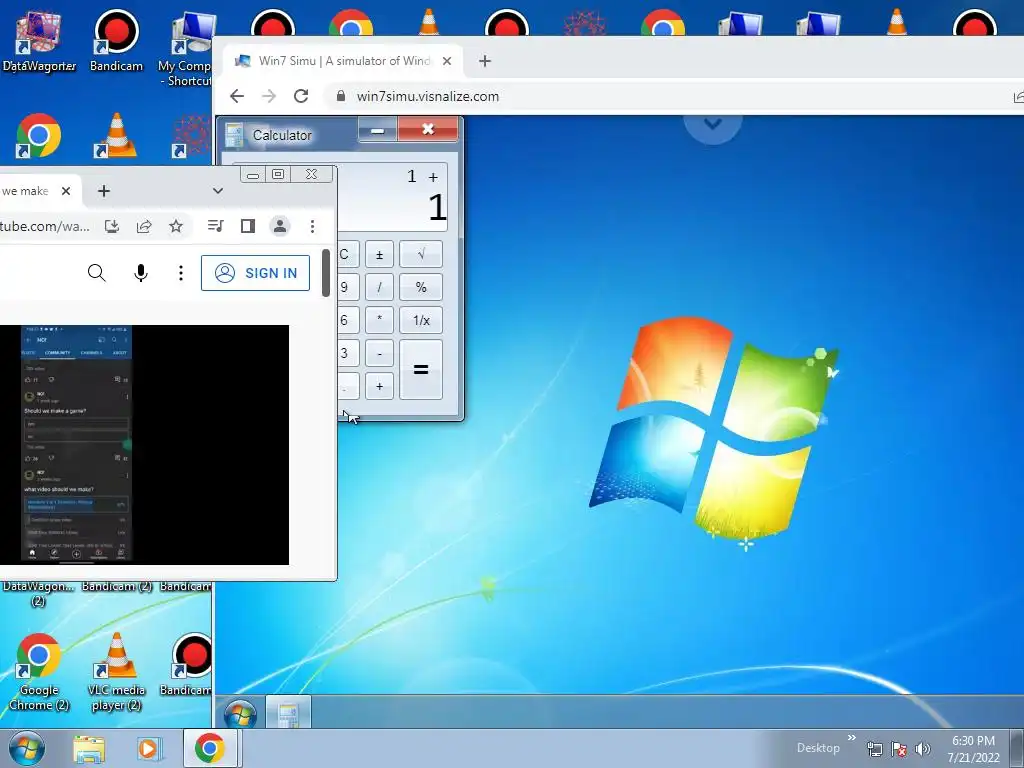This screenshot has height=768, width=1024.
Task: Open Windows Media Player from host taskbar
Action: click(x=148, y=748)
